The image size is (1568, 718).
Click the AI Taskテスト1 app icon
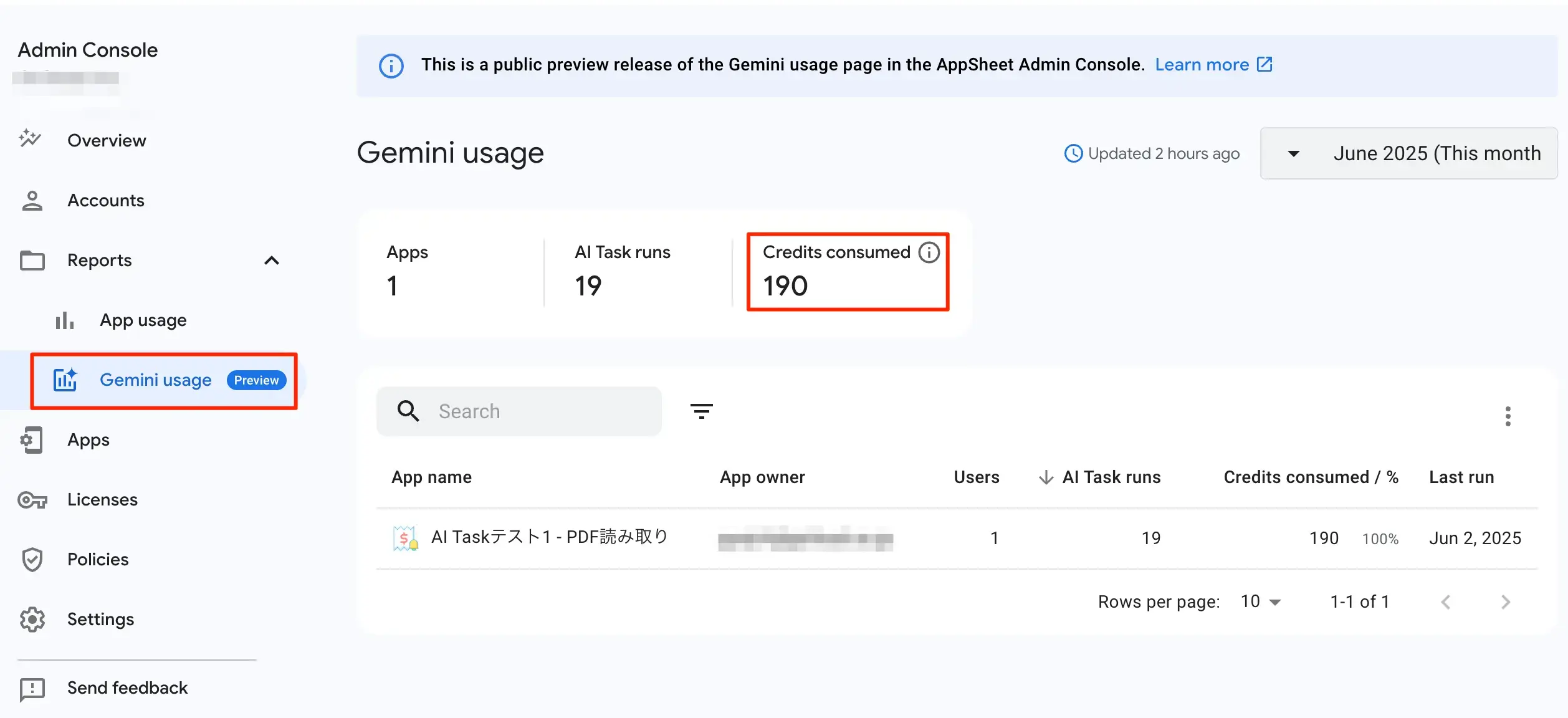coord(406,538)
